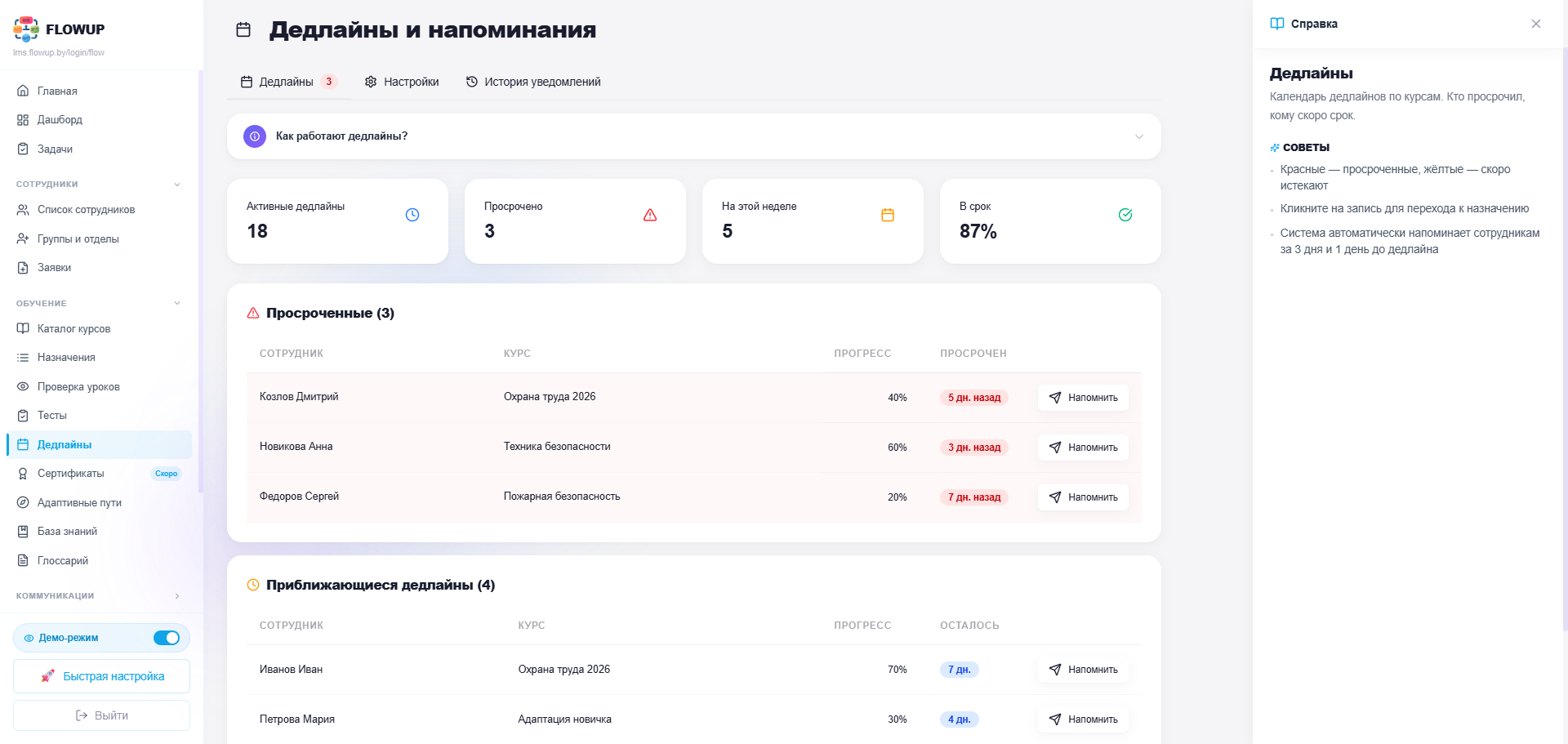Remind Федоров Сергей with Напомнить
1568x744 pixels.
1083,497
